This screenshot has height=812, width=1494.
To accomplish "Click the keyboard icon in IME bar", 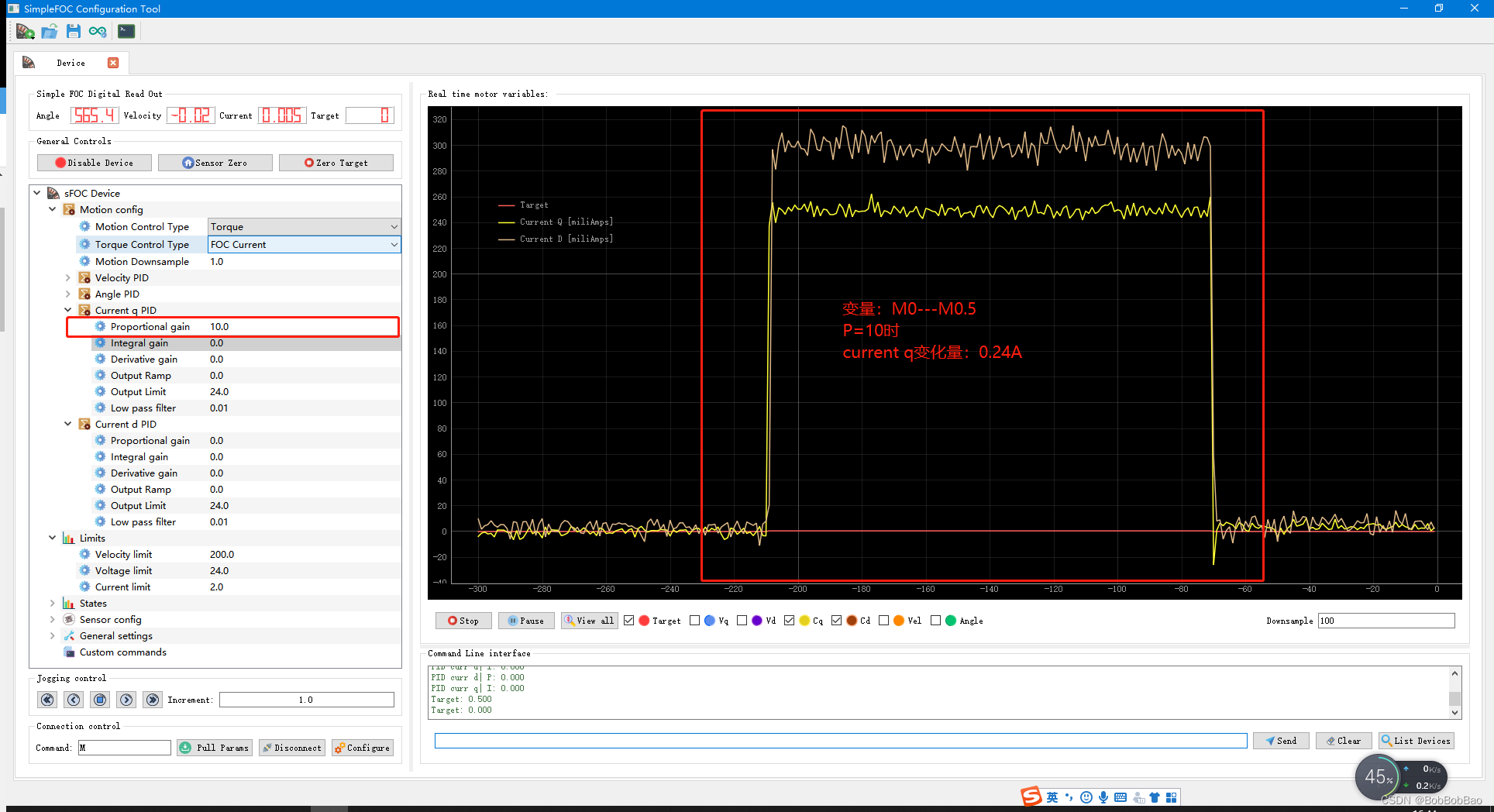I will 1120,797.
